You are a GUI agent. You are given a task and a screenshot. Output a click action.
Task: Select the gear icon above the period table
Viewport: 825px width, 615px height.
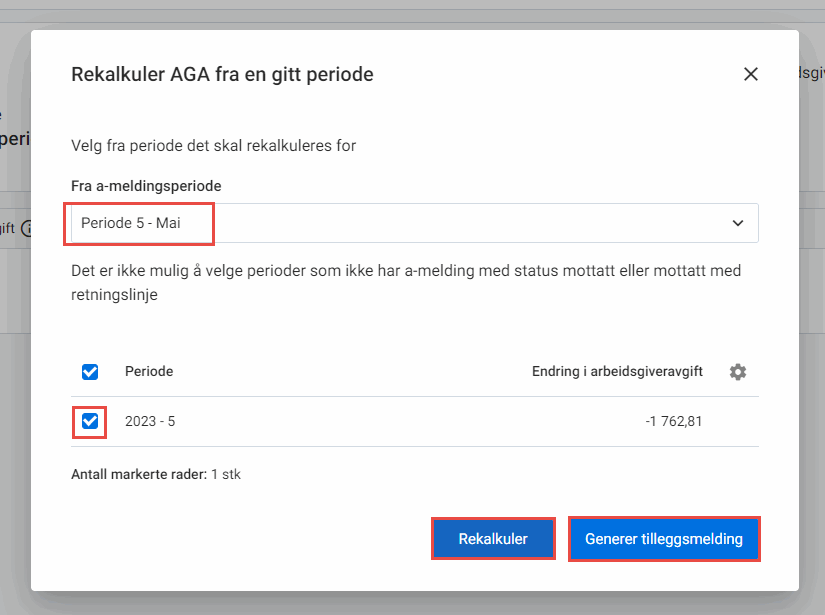tap(738, 372)
